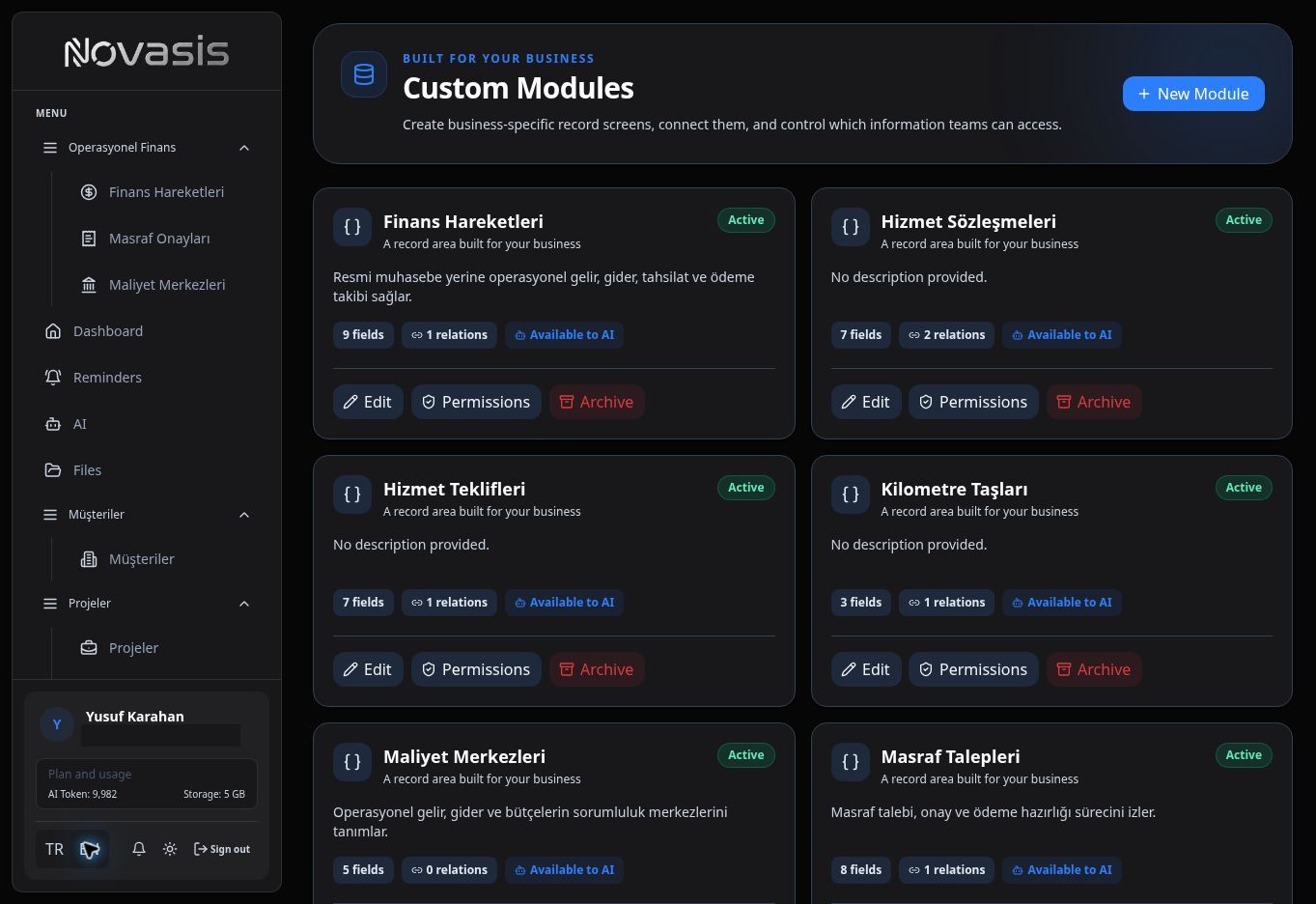Screen dimensions: 1316x904
Task: Switch language to TR
Action: (54, 849)
